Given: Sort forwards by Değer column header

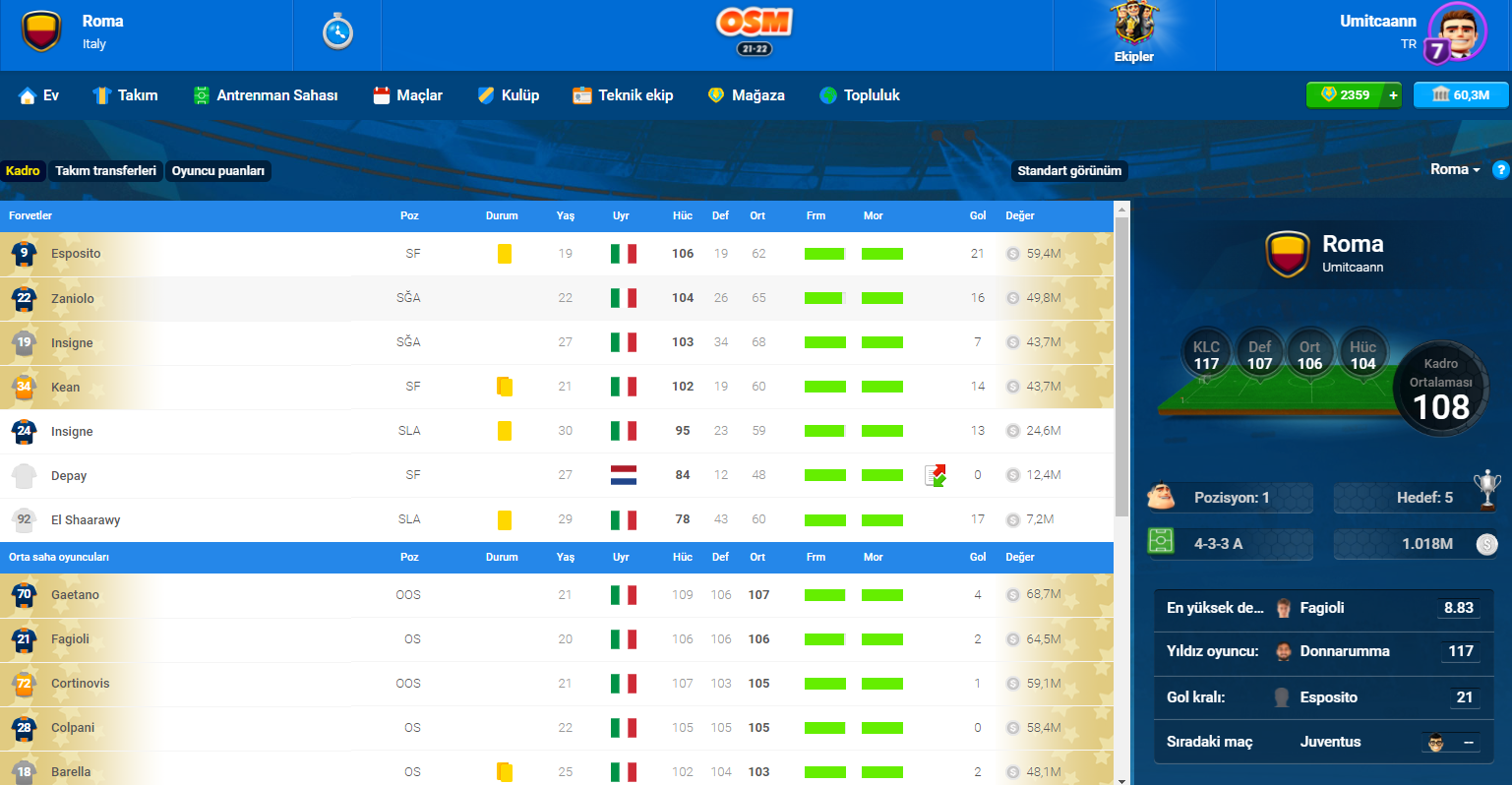Looking at the screenshot, I should coord(1019,215).
